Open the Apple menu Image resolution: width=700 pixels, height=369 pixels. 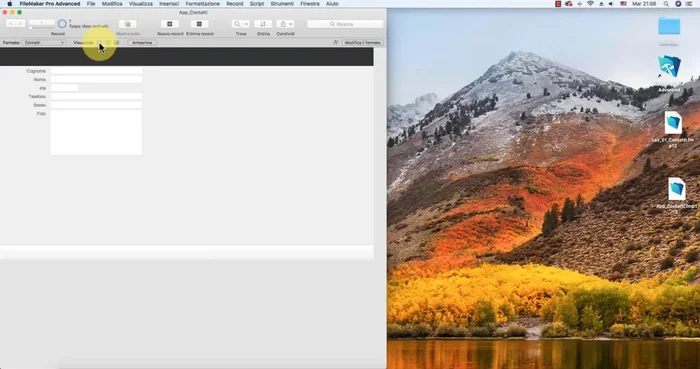click(x=9, y=4)
